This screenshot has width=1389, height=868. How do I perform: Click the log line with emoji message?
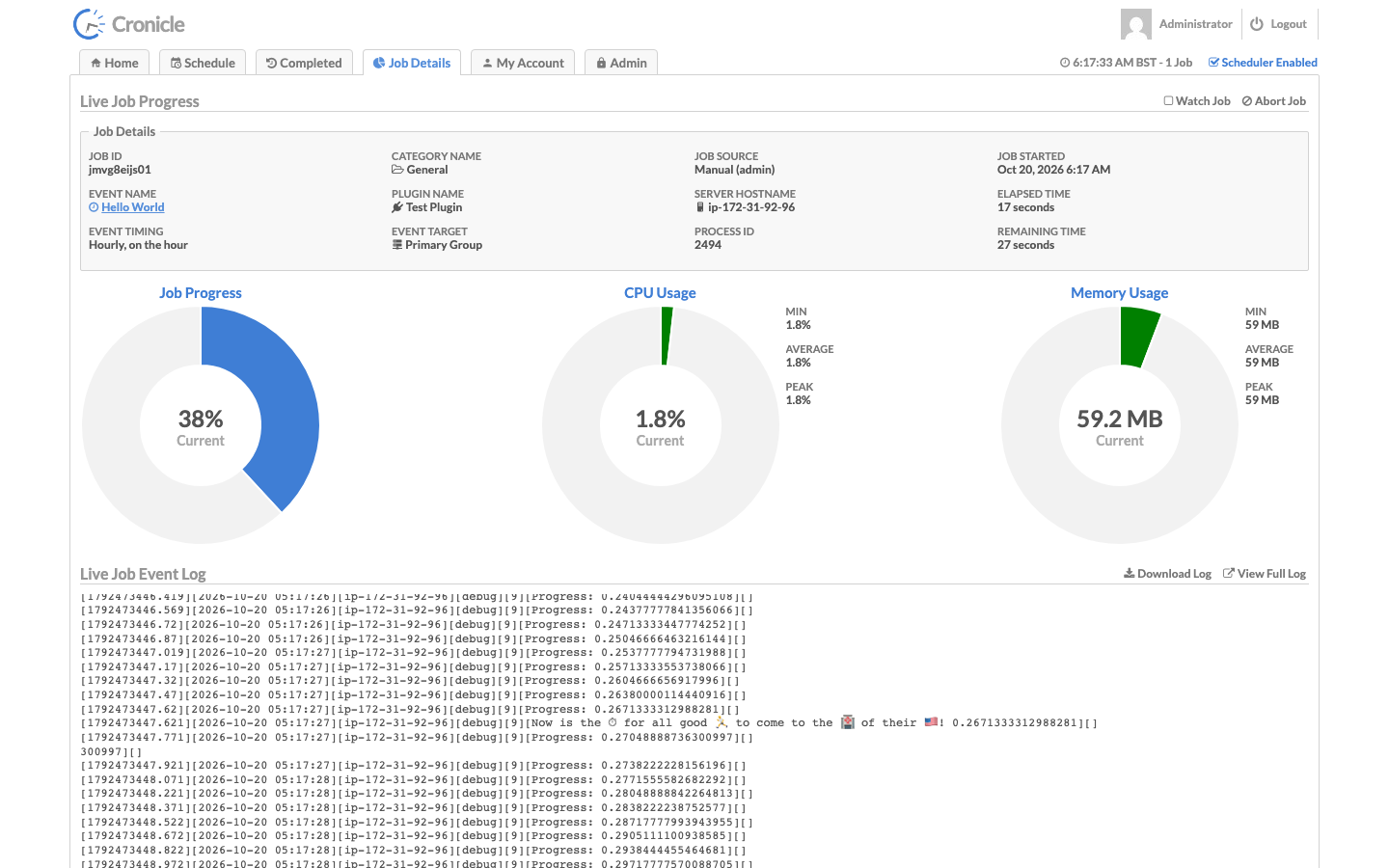tap(589, 723)
